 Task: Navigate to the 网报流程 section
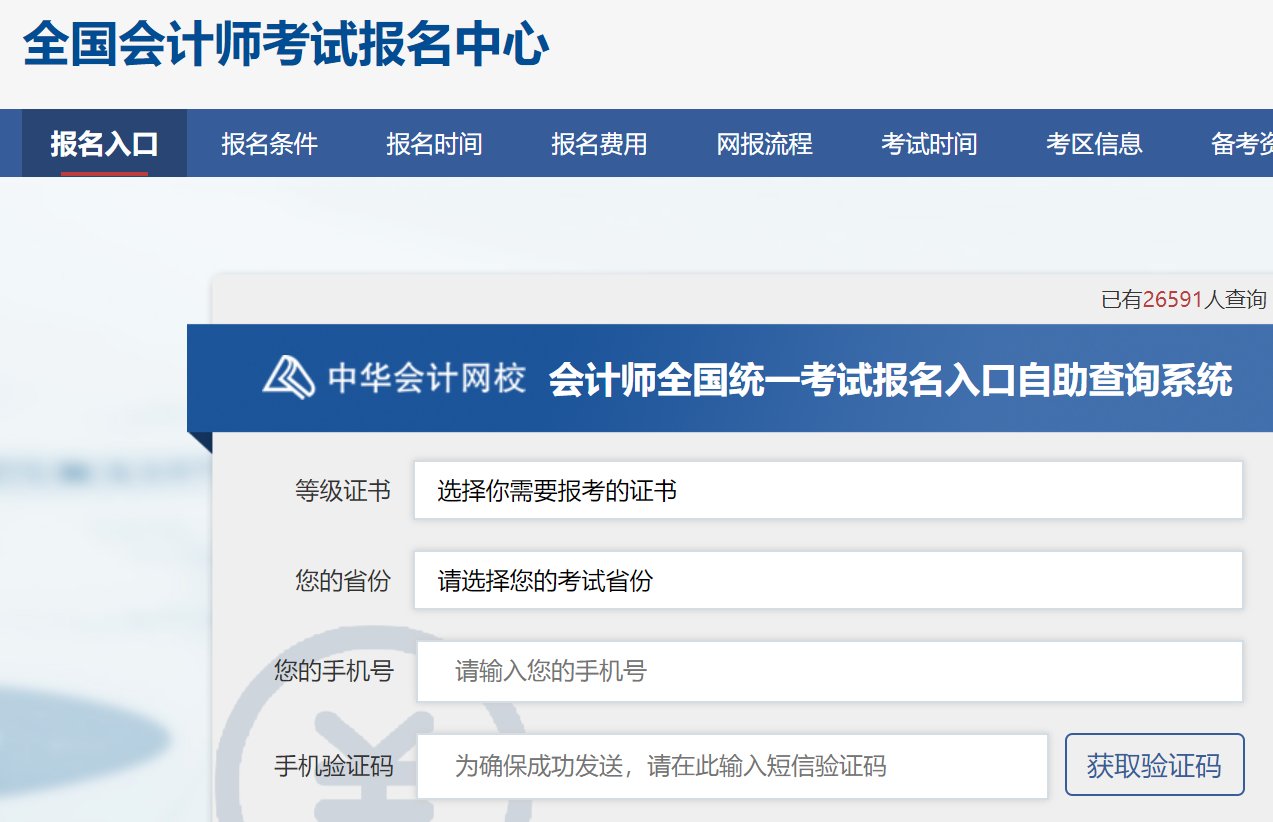(x=765, y=143)
